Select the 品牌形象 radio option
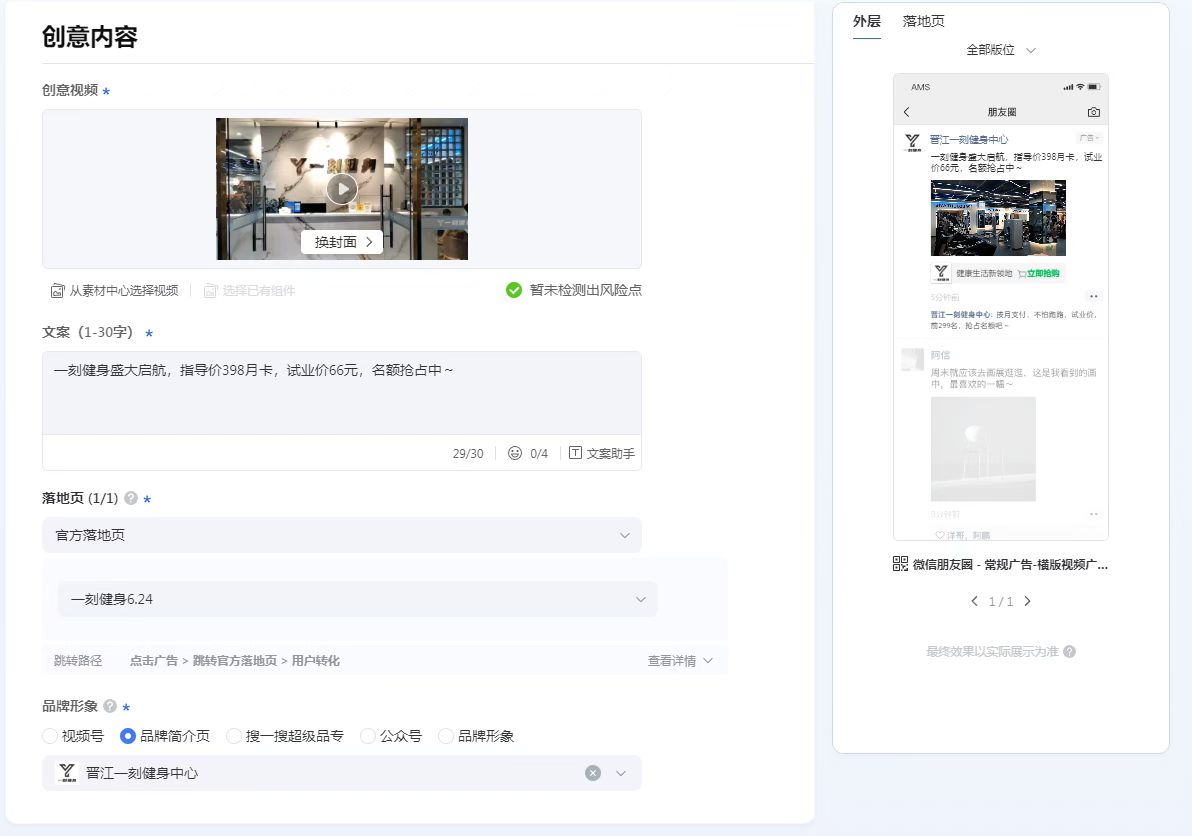 pos(446,736)
